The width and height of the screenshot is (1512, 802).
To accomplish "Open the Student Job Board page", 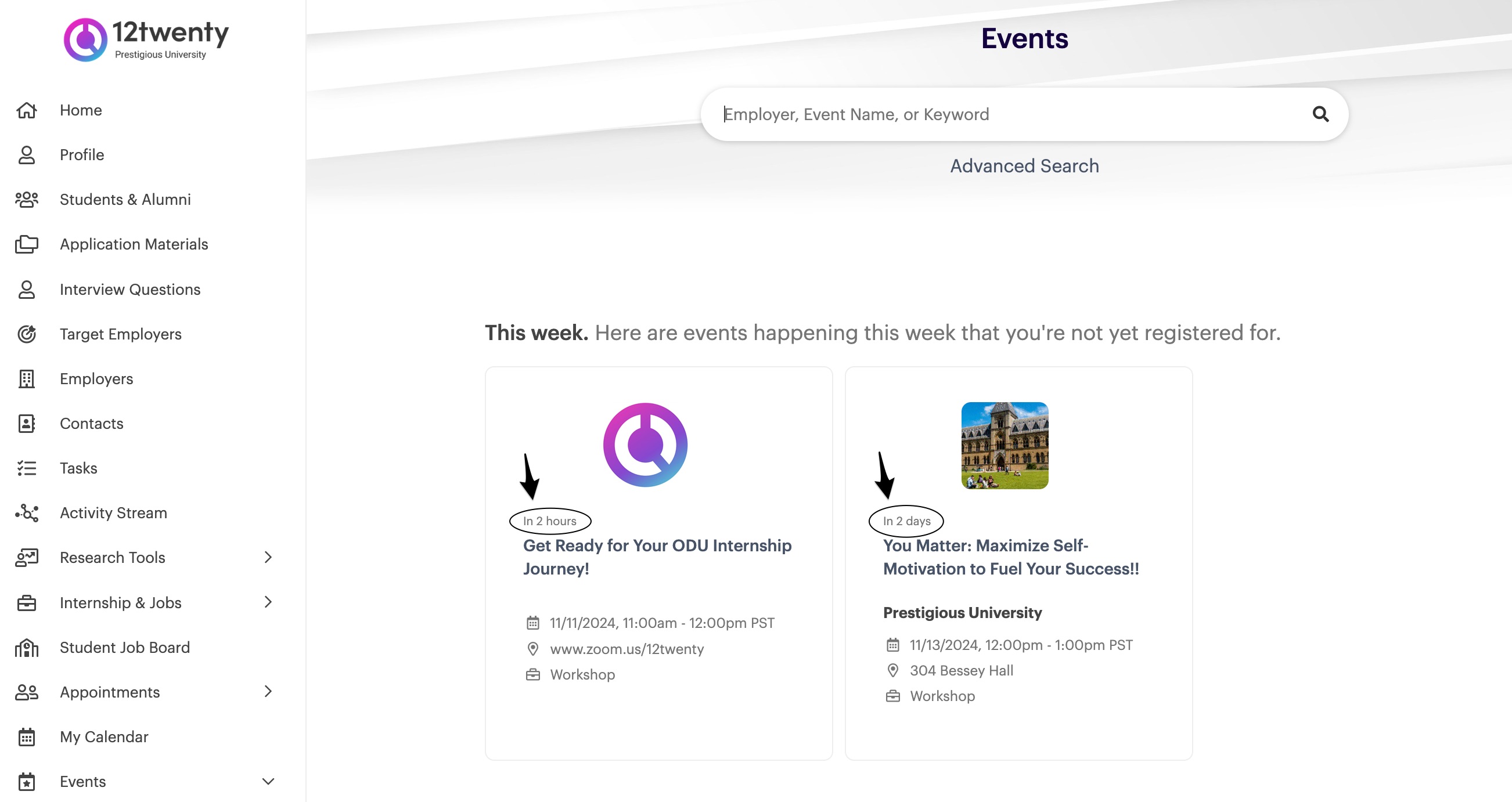I will 124,647.
